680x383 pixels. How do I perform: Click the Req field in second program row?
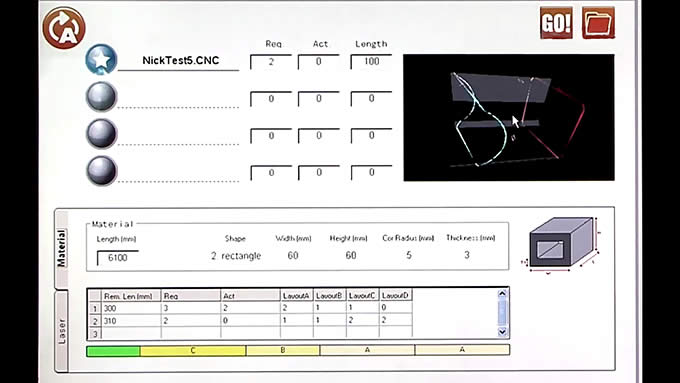tap(271, 99)
